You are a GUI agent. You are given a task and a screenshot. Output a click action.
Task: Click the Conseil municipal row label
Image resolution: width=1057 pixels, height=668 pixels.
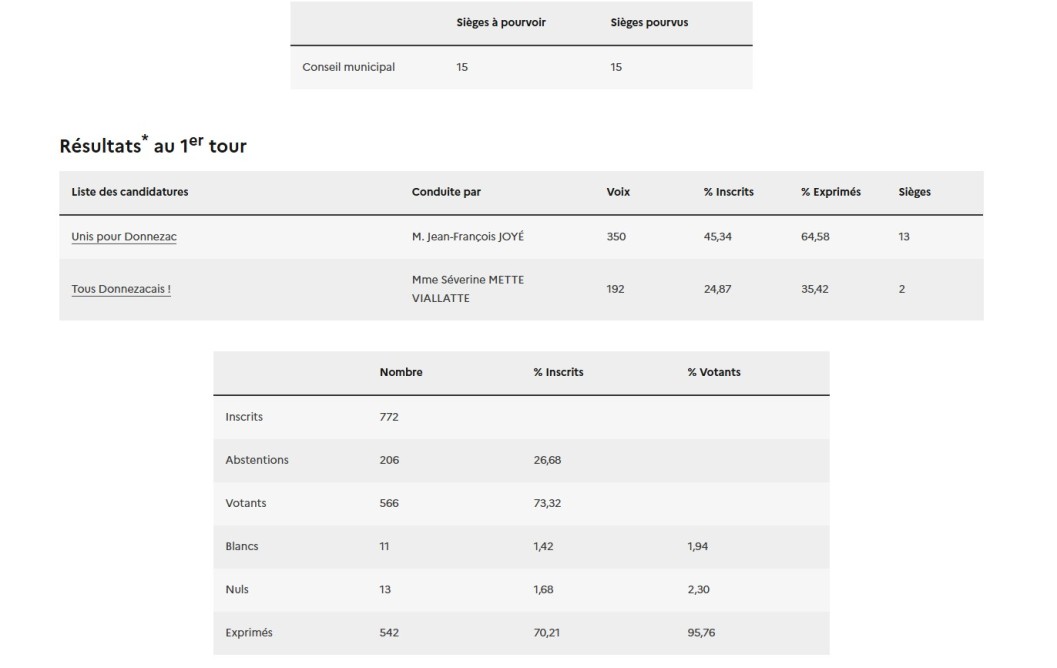click(x=348, y=67)
